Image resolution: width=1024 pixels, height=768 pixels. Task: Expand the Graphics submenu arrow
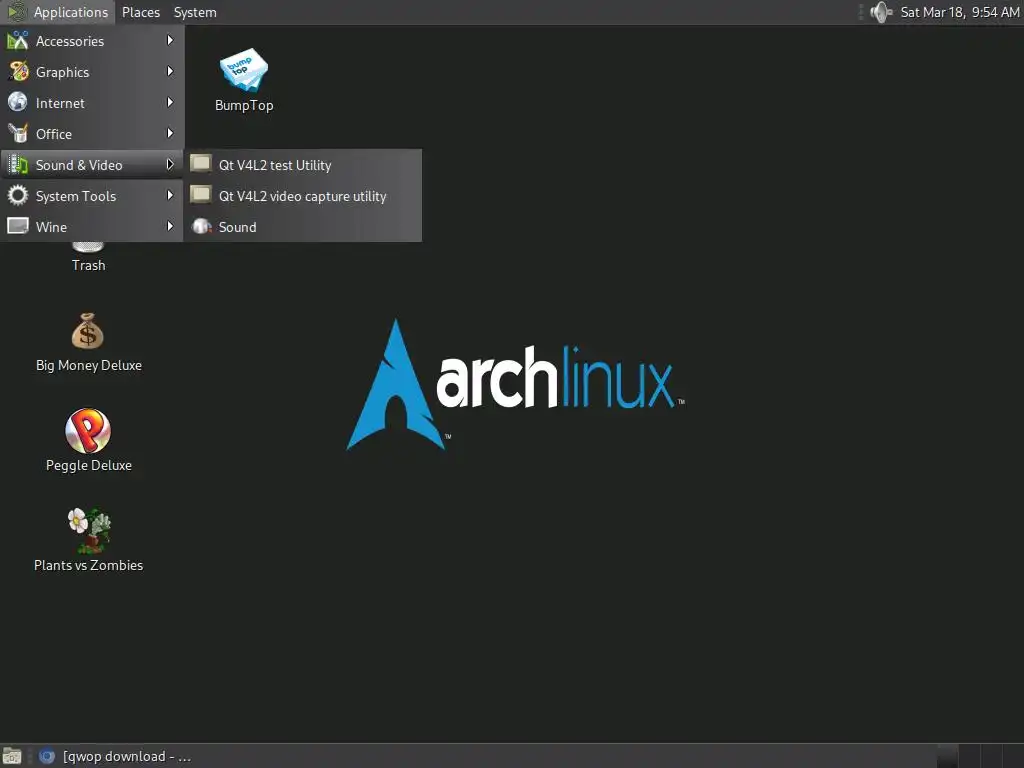(x=170, y=71)
